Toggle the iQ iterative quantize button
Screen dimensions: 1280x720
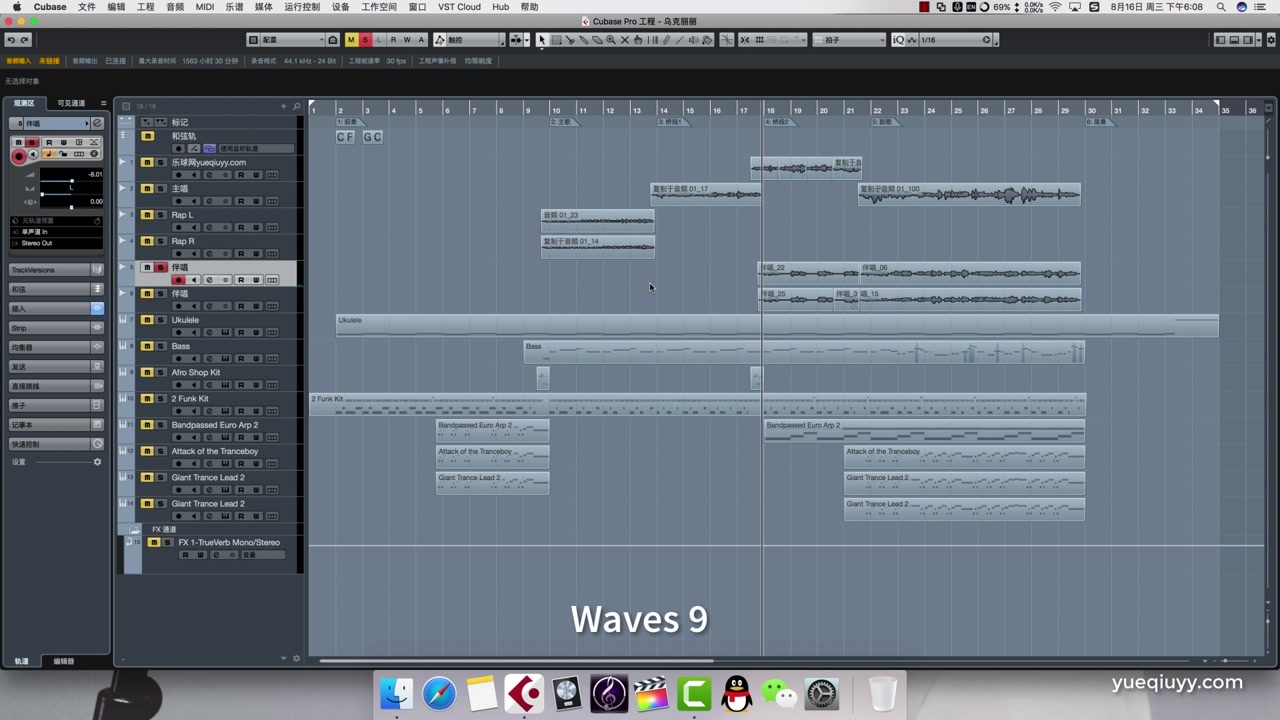(x=898, y=40)
